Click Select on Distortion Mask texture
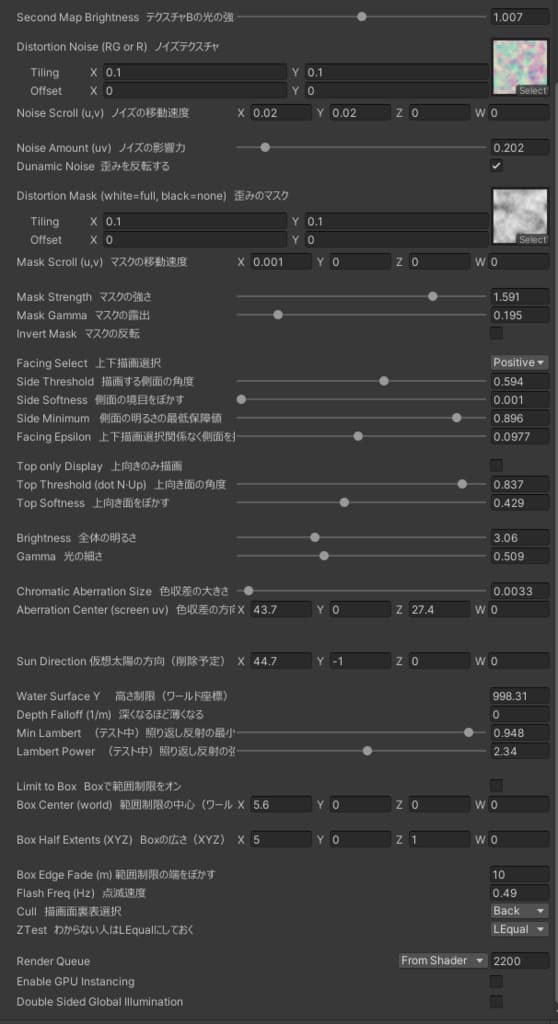558x1024 pixels. pyautogui.click(x=533, y=240)
